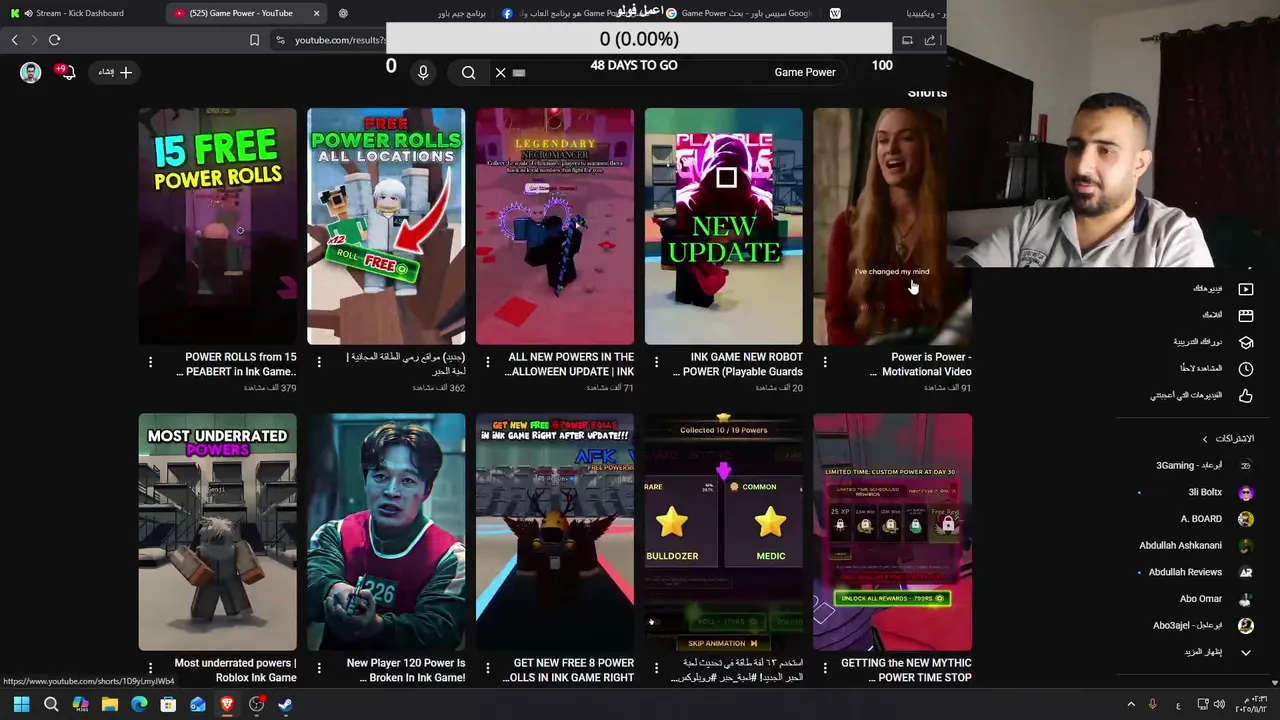Open 3li Boltx channel subscription
Screen dimensions: 1280x720
point(1204,492)
